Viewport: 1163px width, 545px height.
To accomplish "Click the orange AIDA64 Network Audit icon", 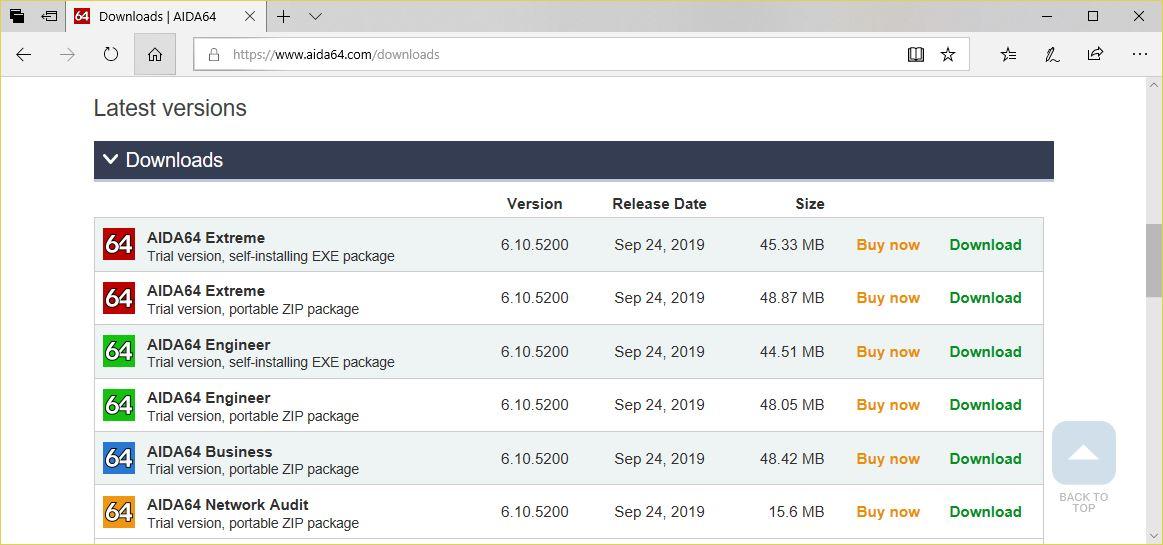I will (119, 512).
